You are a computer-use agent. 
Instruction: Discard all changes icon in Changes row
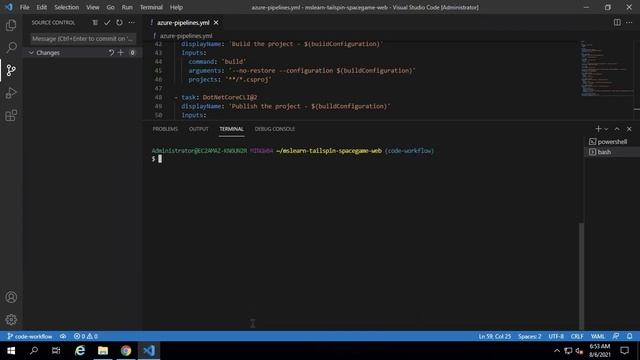[x=111, y=53]
